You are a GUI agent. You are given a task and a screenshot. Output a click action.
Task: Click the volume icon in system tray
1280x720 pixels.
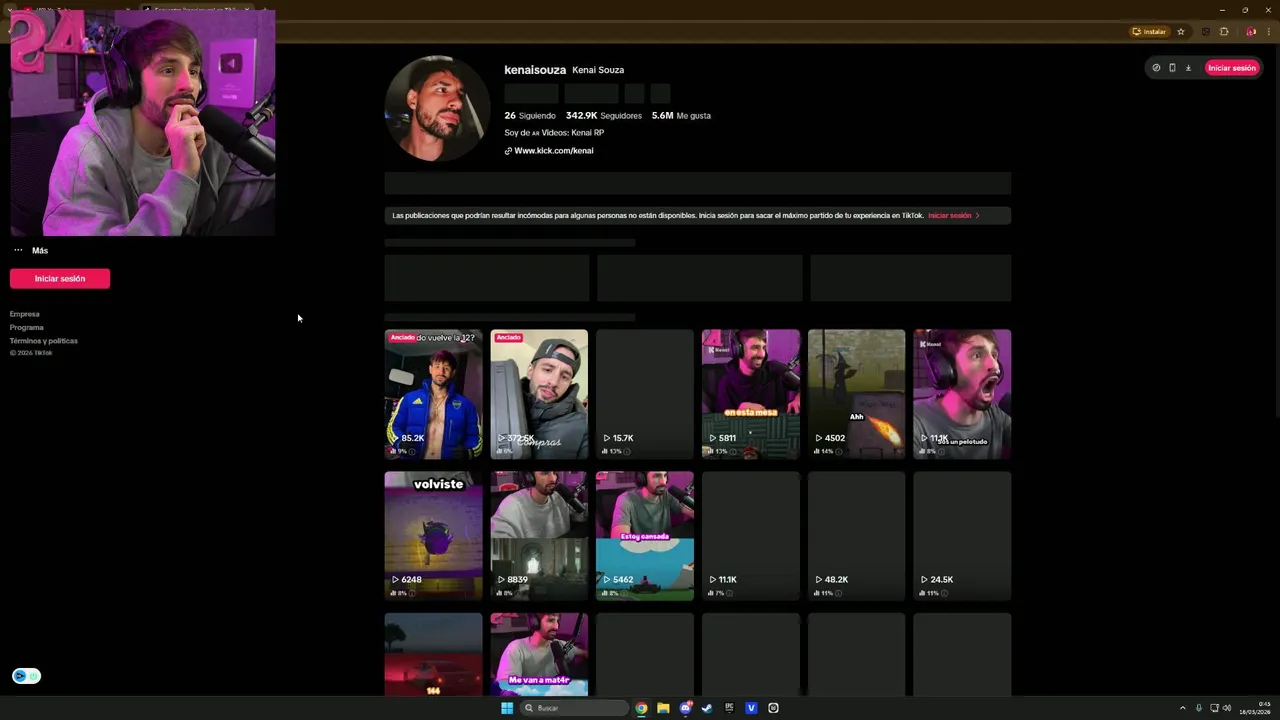[1227, 708]
